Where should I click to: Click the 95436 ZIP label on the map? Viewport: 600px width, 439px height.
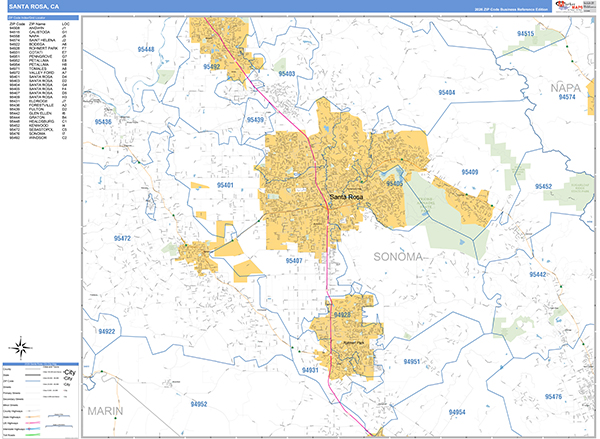point(103,122)
